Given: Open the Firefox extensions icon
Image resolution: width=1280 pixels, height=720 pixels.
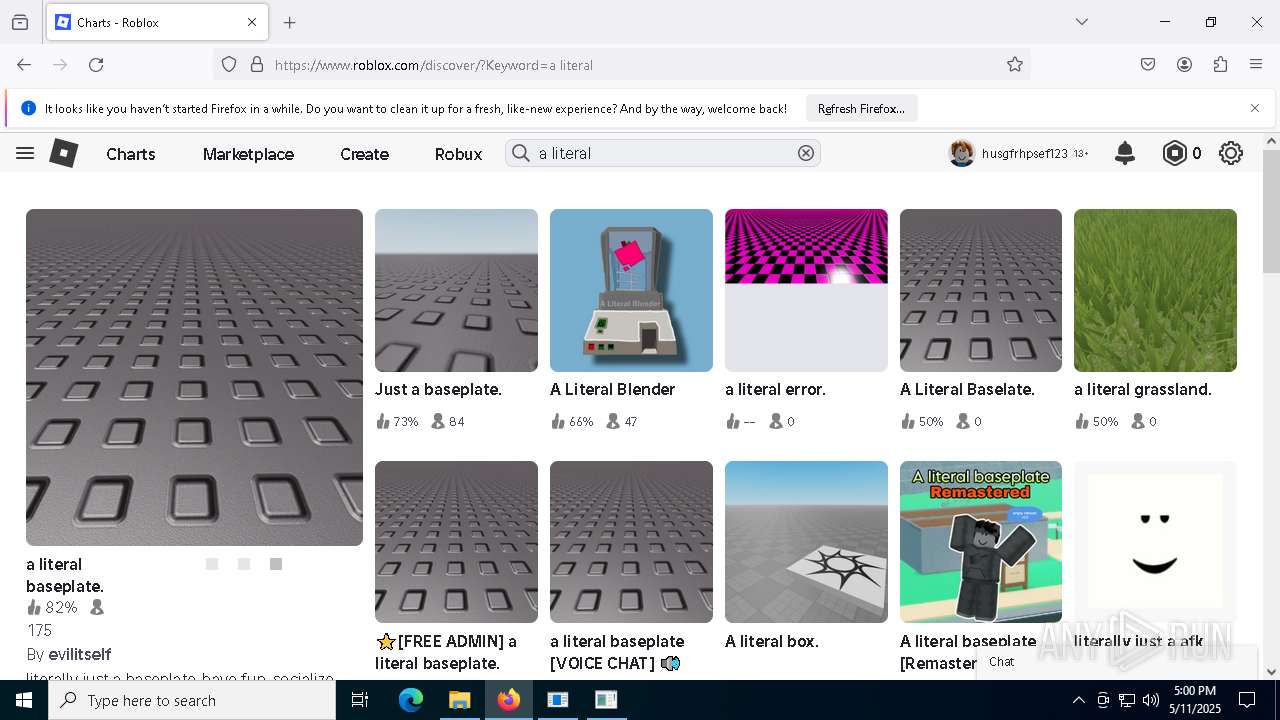Looking at the screenshot, I should coord(1220,64).
